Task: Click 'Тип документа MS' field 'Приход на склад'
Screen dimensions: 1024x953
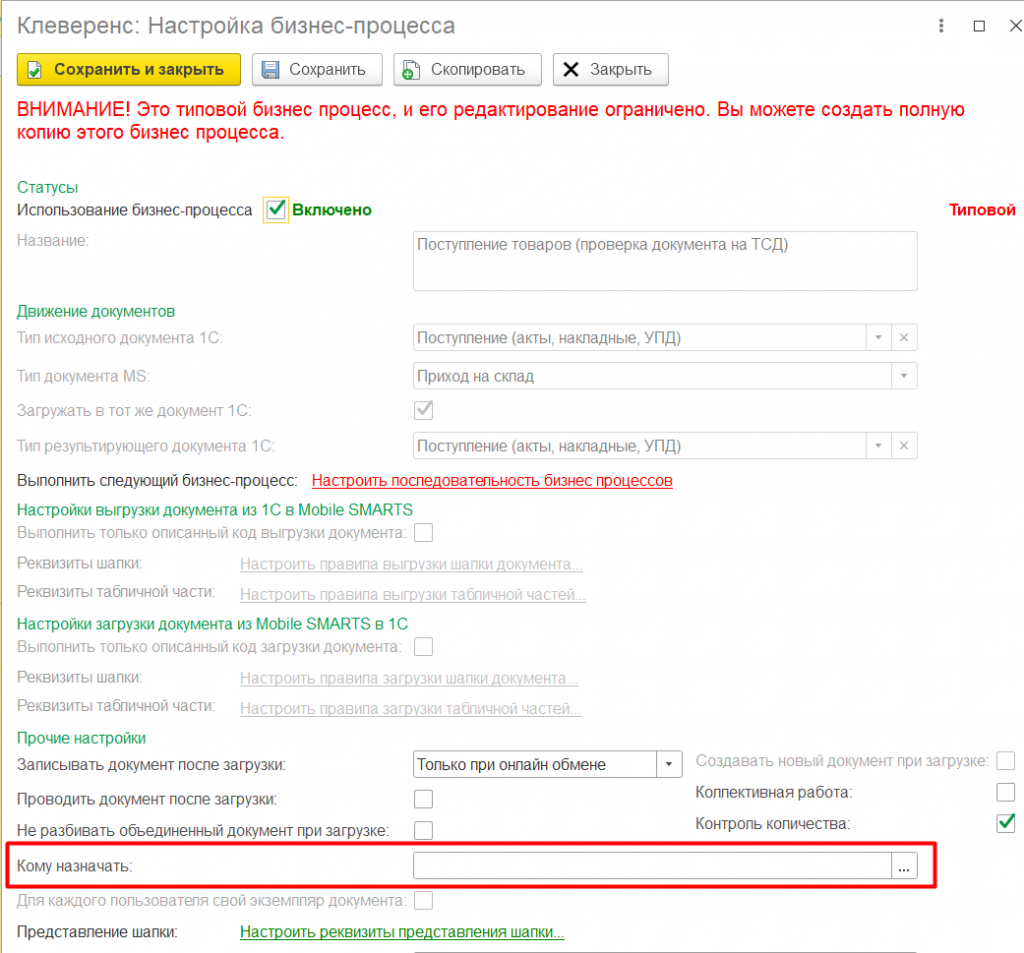Action: click(652, 376)
